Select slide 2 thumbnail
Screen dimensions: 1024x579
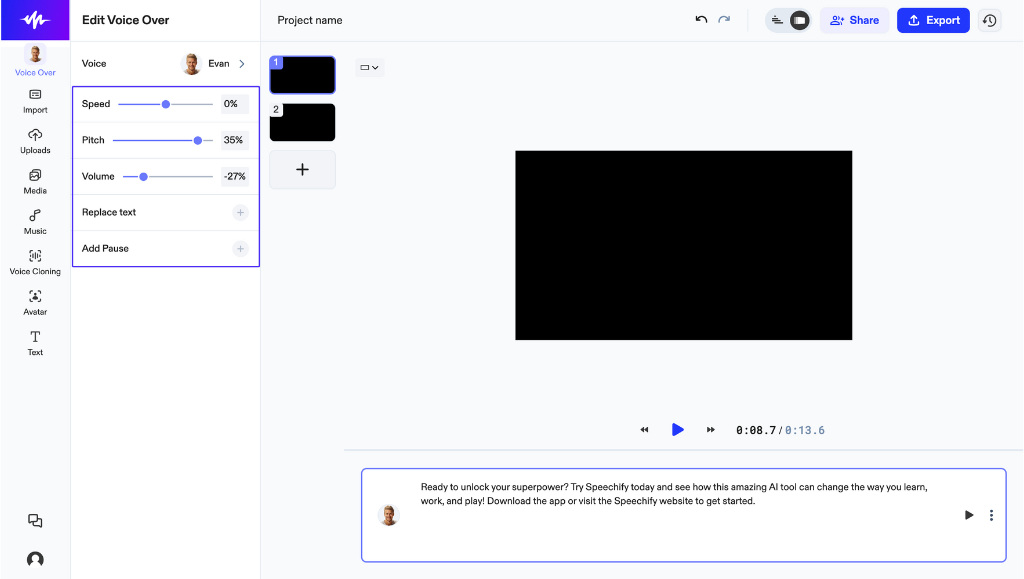(302, 122)
